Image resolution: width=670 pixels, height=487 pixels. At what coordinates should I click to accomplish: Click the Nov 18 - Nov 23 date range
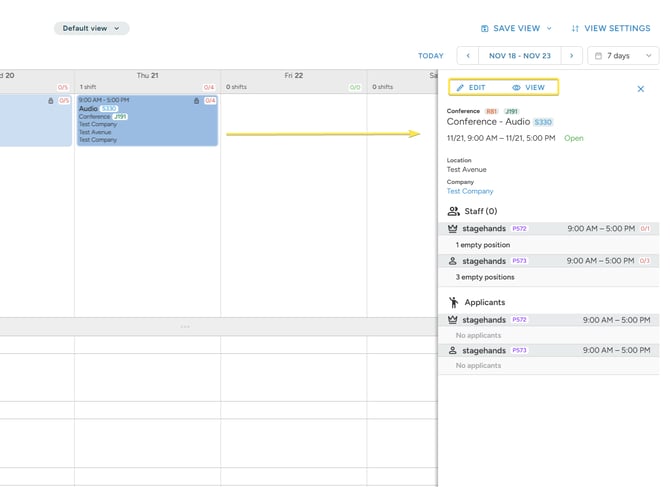[520, 56]
